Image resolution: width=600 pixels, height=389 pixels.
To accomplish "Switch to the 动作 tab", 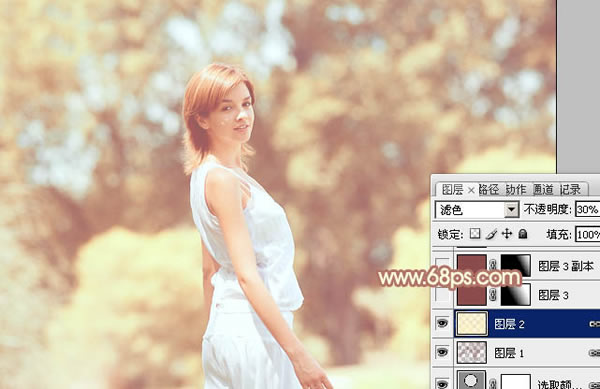I will tap(516, 189).
